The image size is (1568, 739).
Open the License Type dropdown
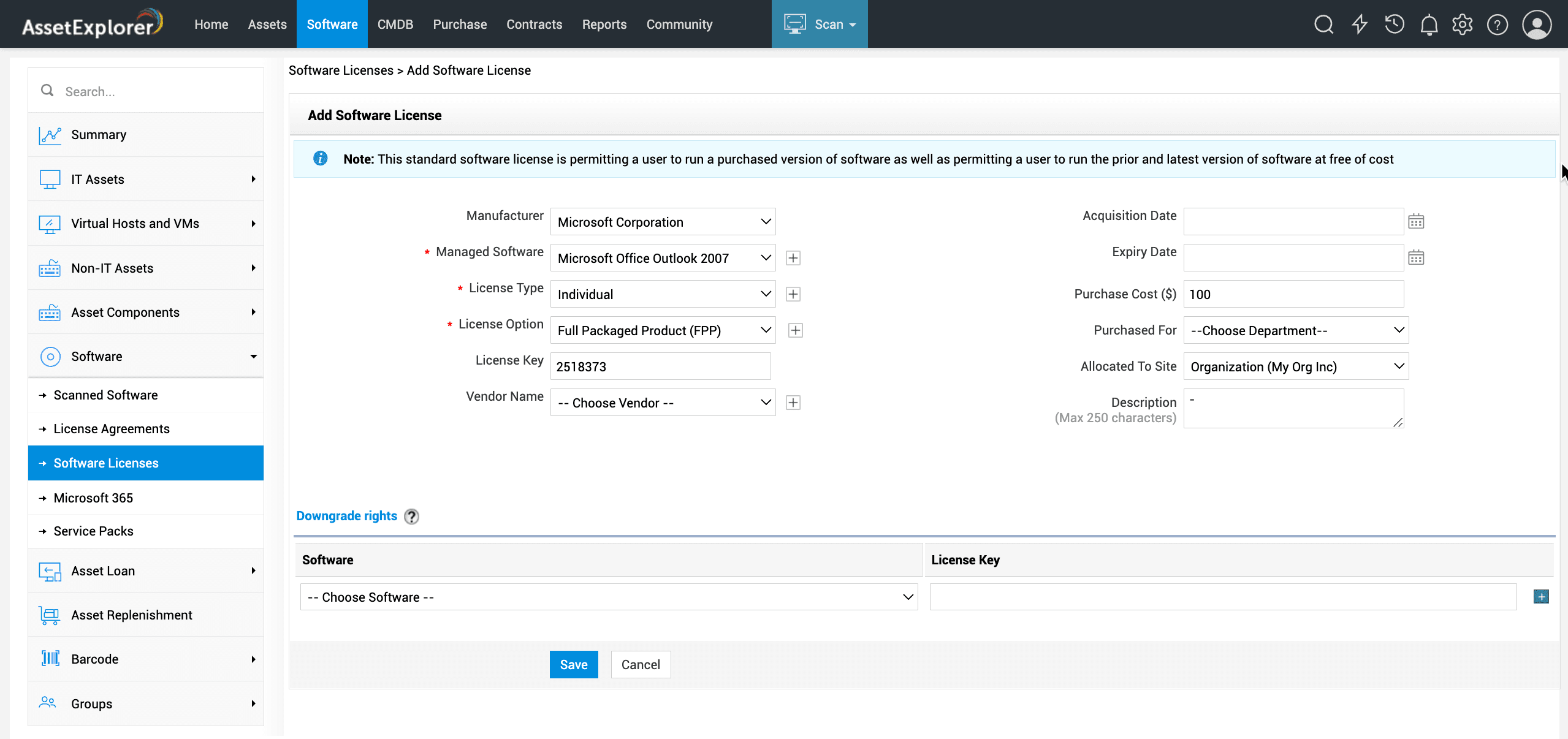click(663, 294)
